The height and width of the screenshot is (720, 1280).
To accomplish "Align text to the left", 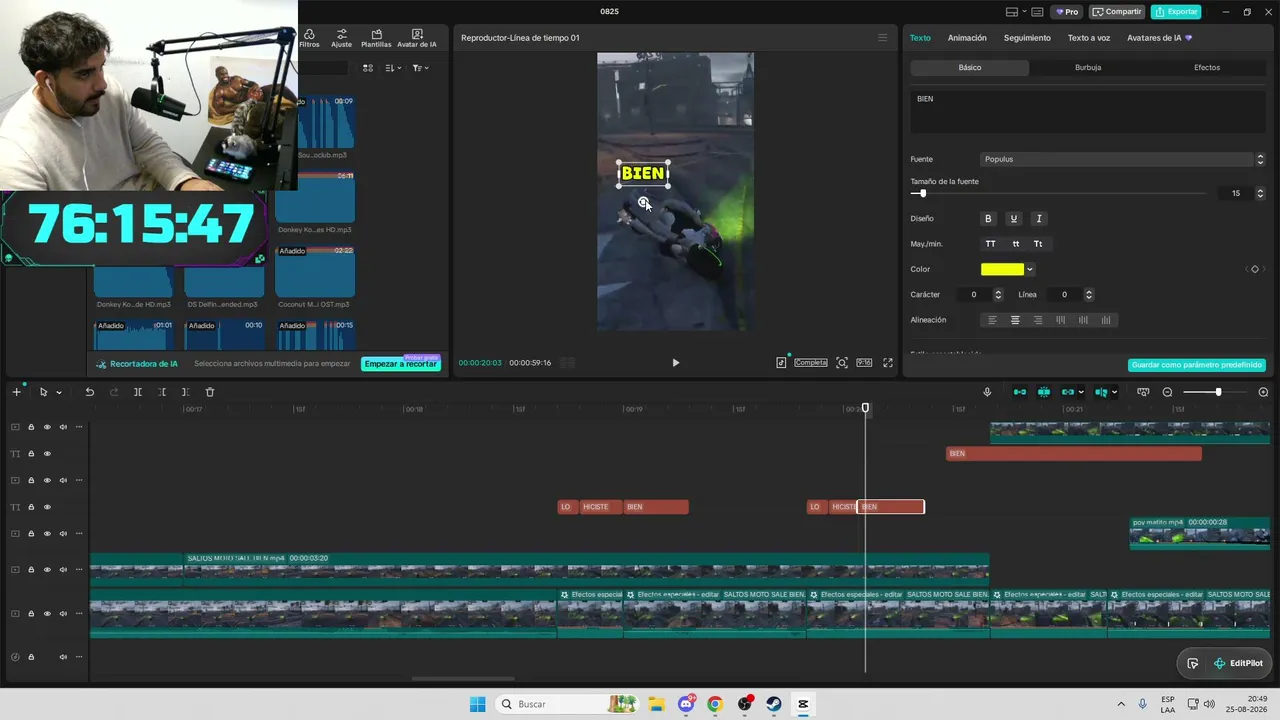I will tap(992, 320).
